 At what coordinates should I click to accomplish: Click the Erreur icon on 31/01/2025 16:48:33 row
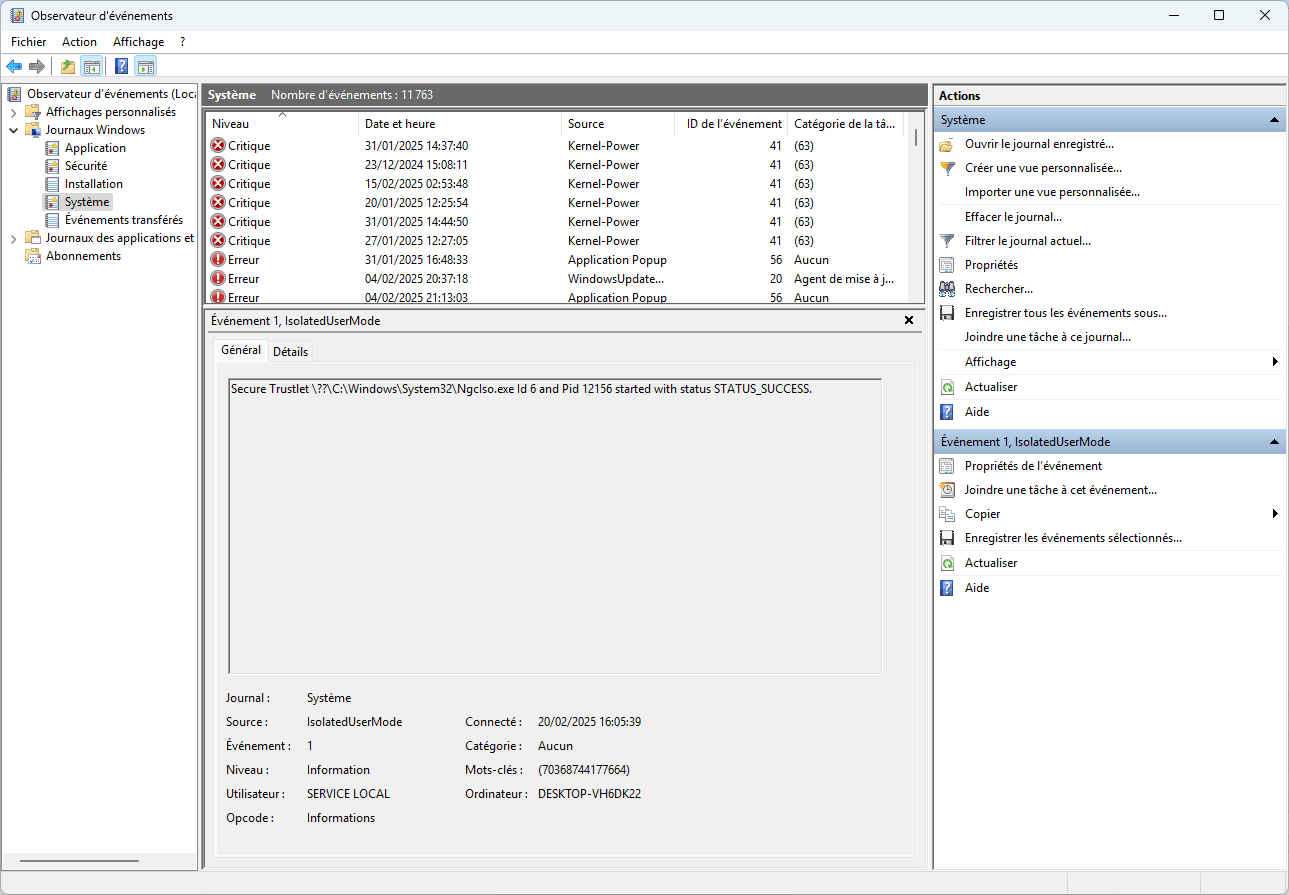pyautogui.click(x=218, y=260)
